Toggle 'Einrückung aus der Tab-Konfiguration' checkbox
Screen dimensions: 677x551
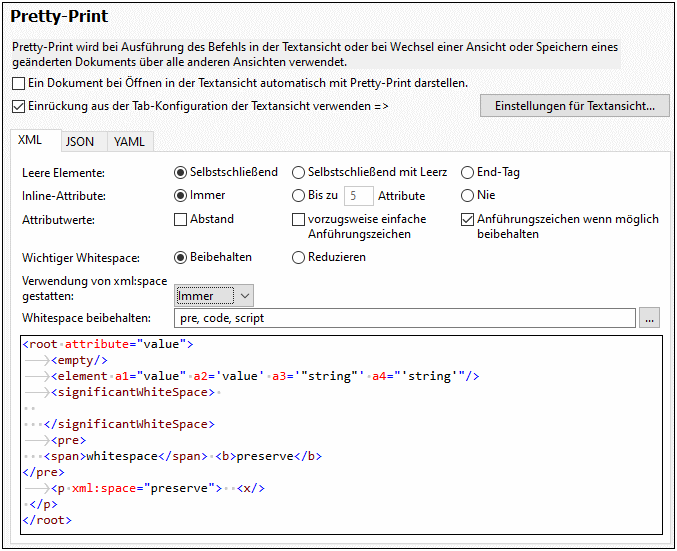(19, 105)
